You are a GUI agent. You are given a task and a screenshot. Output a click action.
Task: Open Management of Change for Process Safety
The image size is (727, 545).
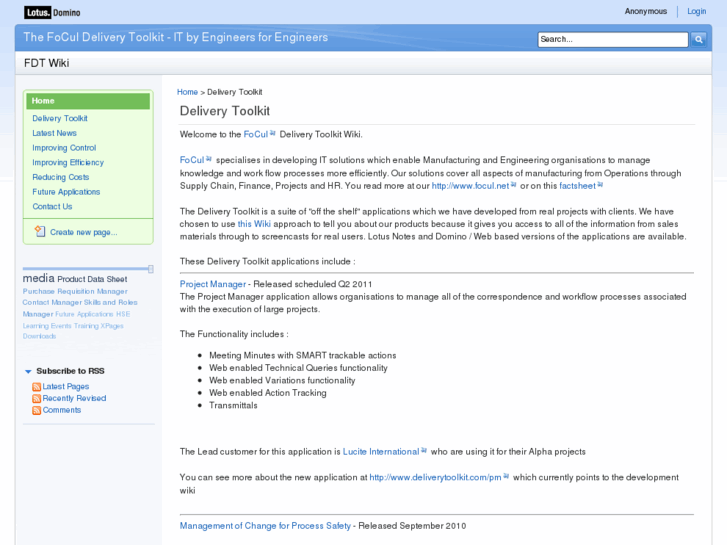[x=265, y=526]
